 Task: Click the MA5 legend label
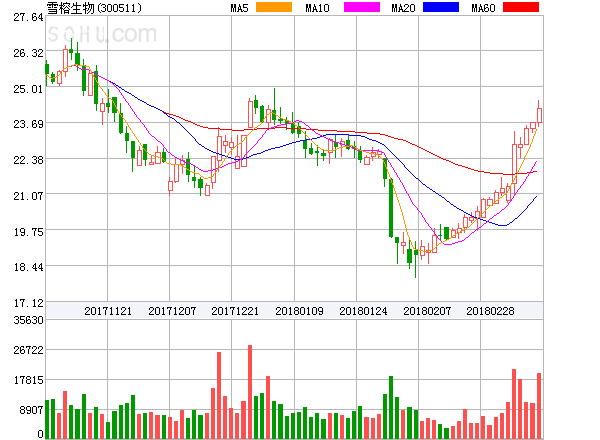(x=239, y=8)
